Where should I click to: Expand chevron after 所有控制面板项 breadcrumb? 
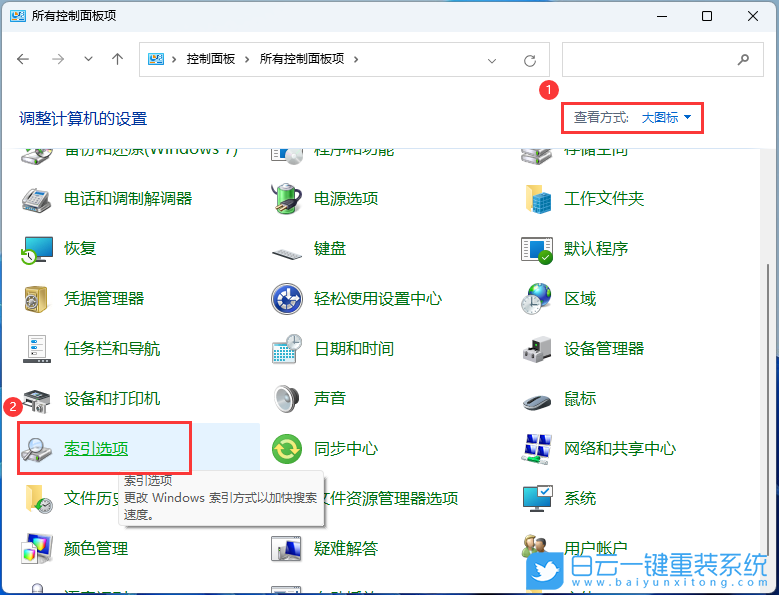[x=356, y=59]
